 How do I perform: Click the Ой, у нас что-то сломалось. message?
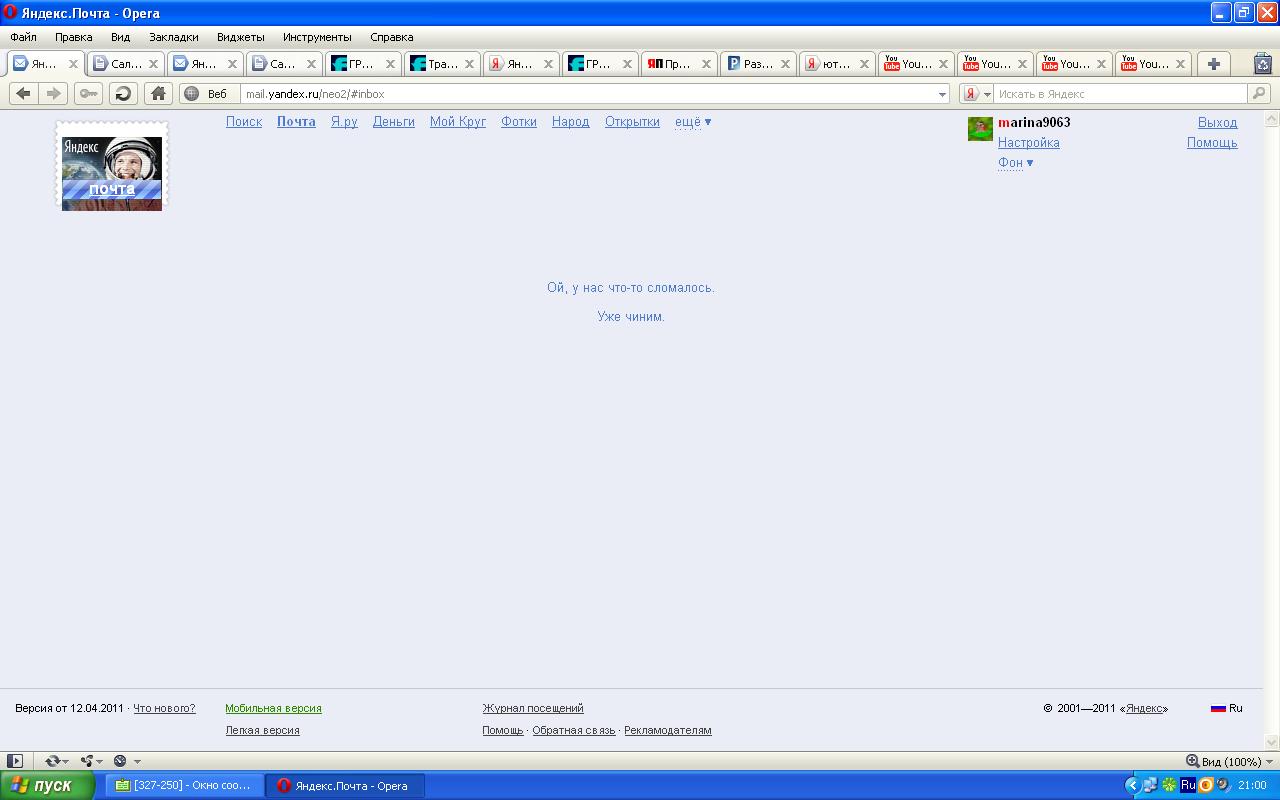(631, 288)
